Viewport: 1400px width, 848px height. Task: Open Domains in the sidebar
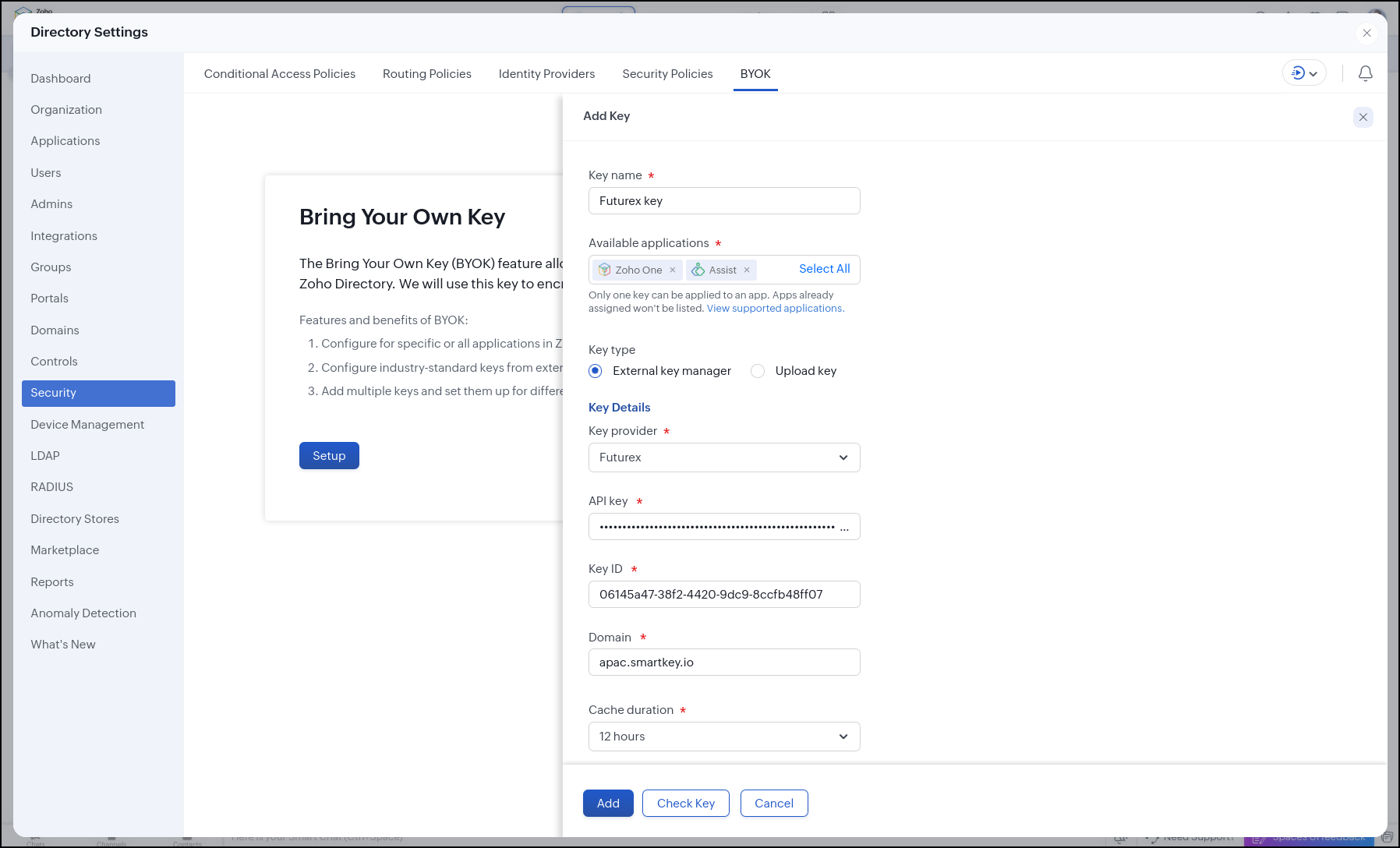coord(98,330)
